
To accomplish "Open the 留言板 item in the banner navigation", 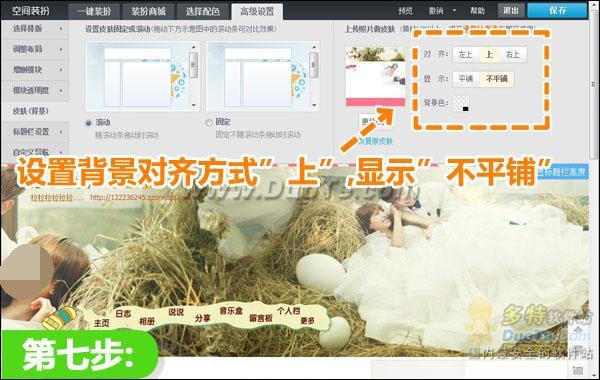I will 261,318.
